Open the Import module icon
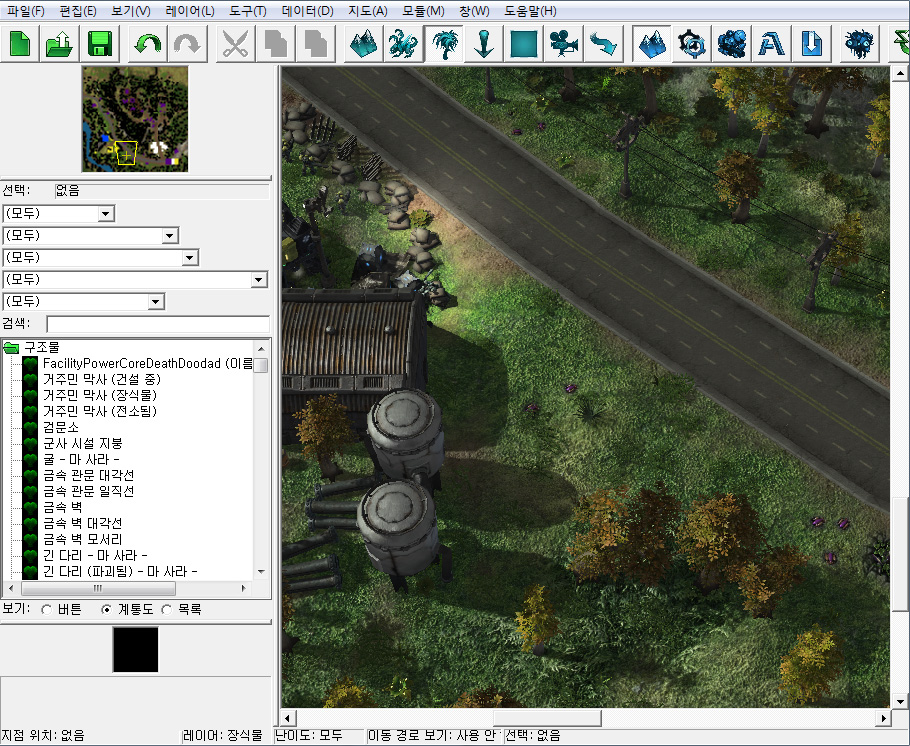The image size is (910, 746). (811, 44)
